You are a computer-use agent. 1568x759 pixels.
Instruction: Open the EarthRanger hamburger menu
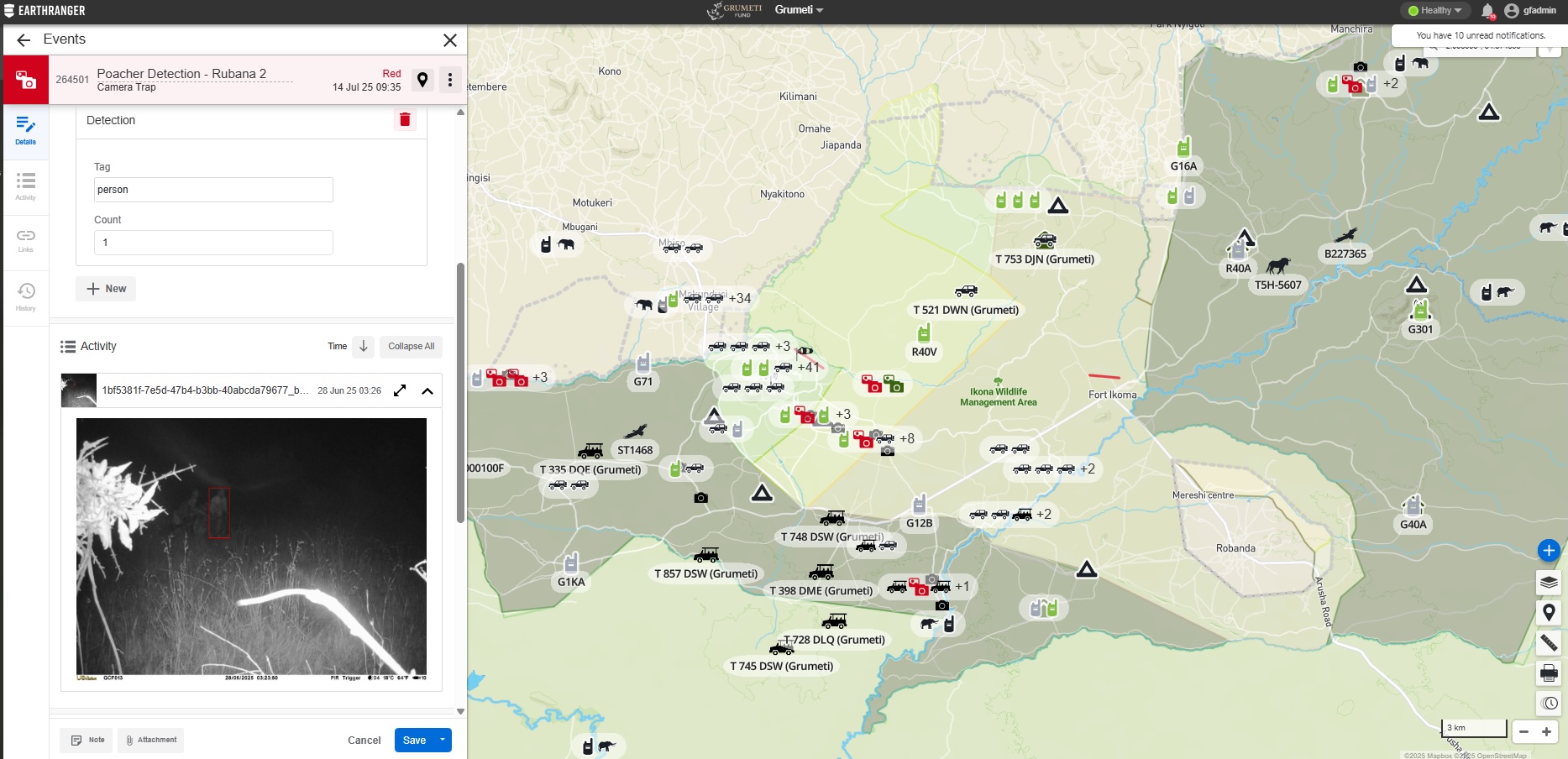coord(9,11)
